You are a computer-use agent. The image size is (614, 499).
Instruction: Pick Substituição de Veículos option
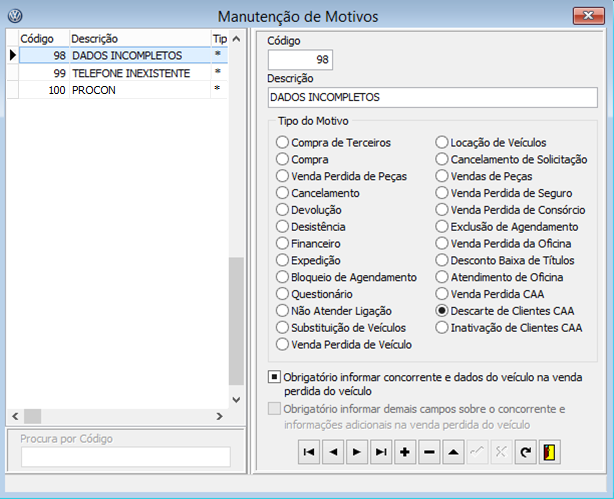(341, 328)
